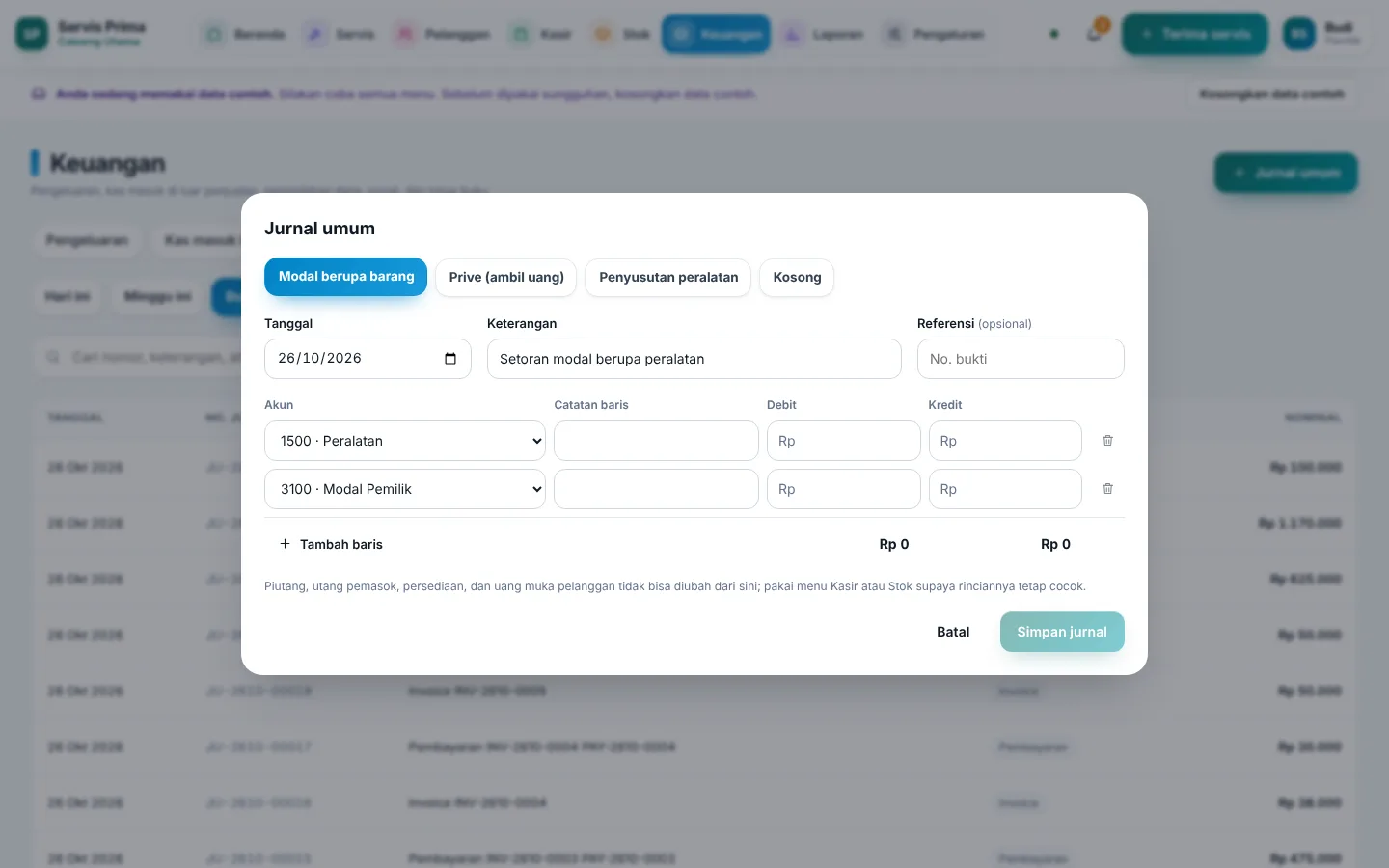Choose the Kosong template
Screen dimensions: 1389x868
tap(797, 278)
